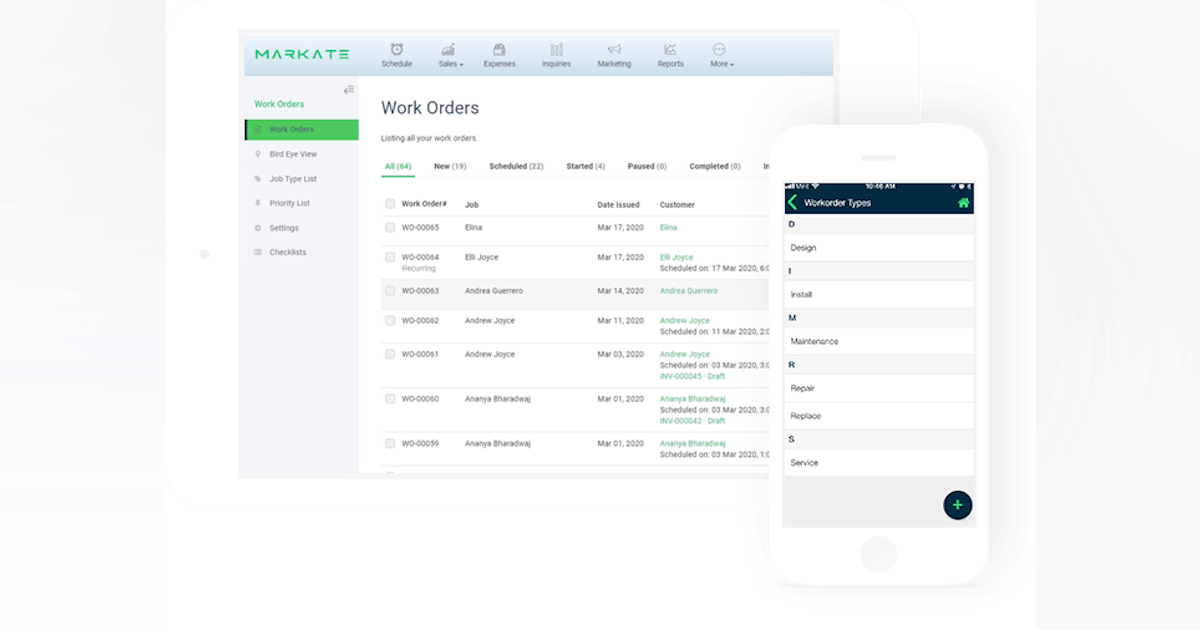This screenshot has width=1200, height=630.
Task: Open Andrew Joyce customer link in WO-00061 row
Action: tap(685, 354)
